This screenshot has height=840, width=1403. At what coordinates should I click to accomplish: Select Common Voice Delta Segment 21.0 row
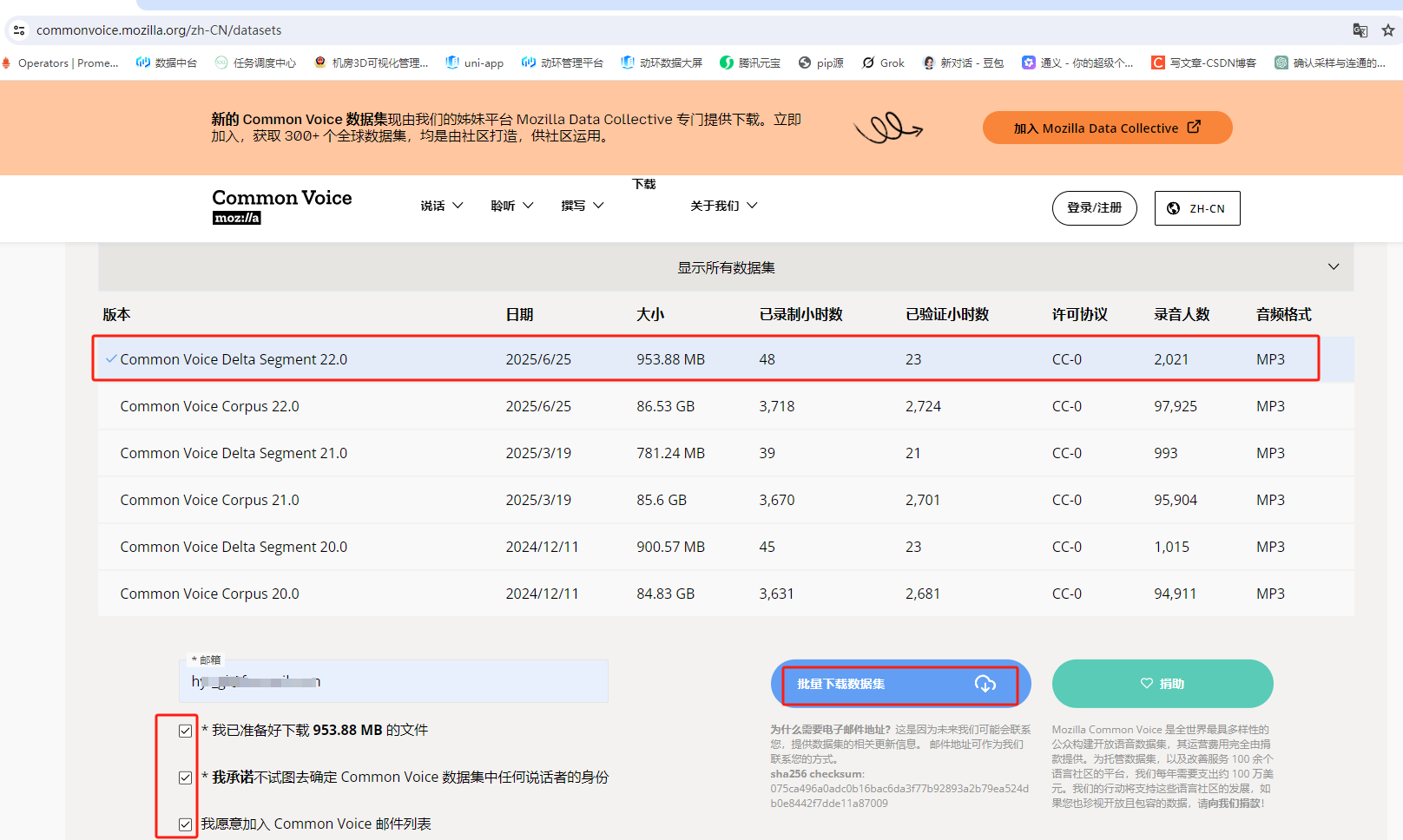pyautogui.click(x=726, y=453)
